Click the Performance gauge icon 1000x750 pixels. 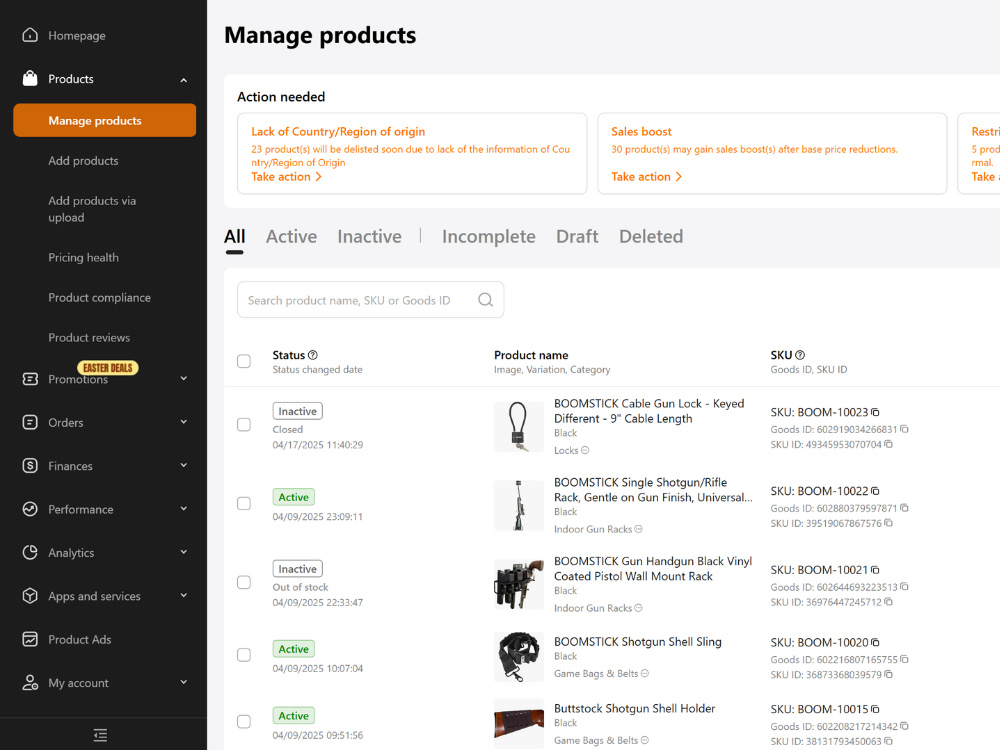point(30,509)
